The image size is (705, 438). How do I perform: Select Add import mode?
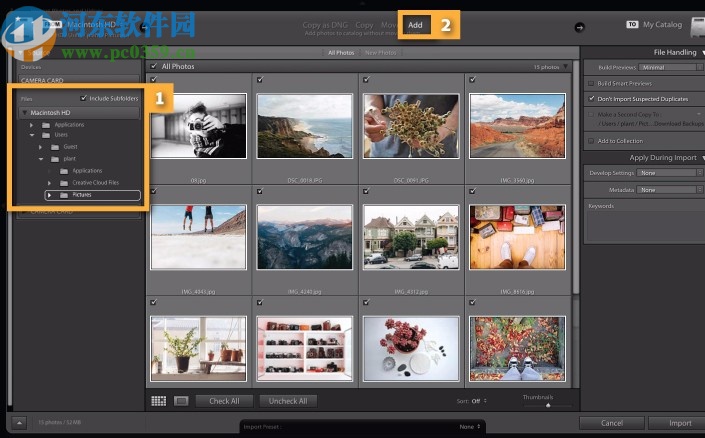click(x=415, y=25)
